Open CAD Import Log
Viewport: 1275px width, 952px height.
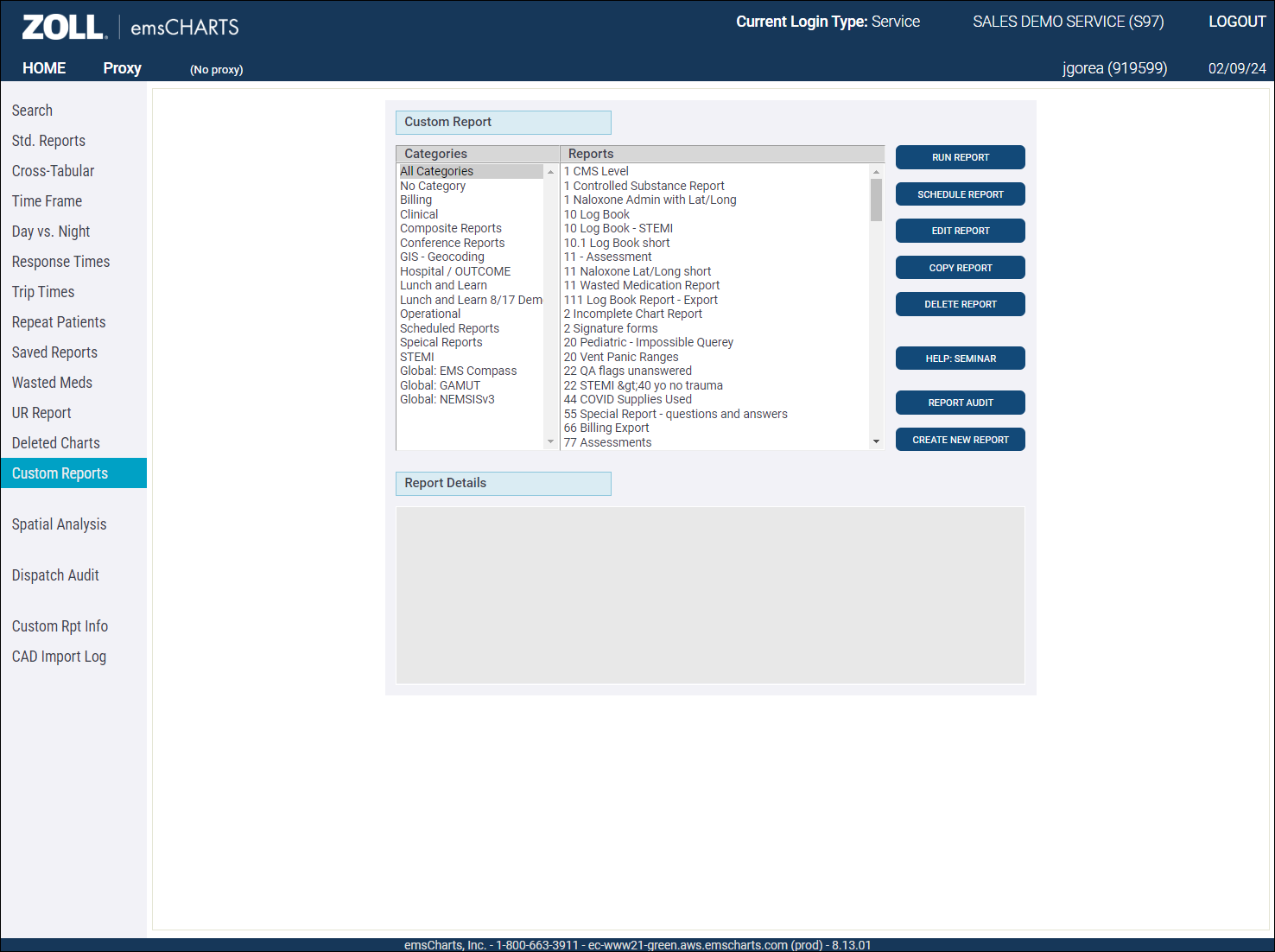[59, 657]
